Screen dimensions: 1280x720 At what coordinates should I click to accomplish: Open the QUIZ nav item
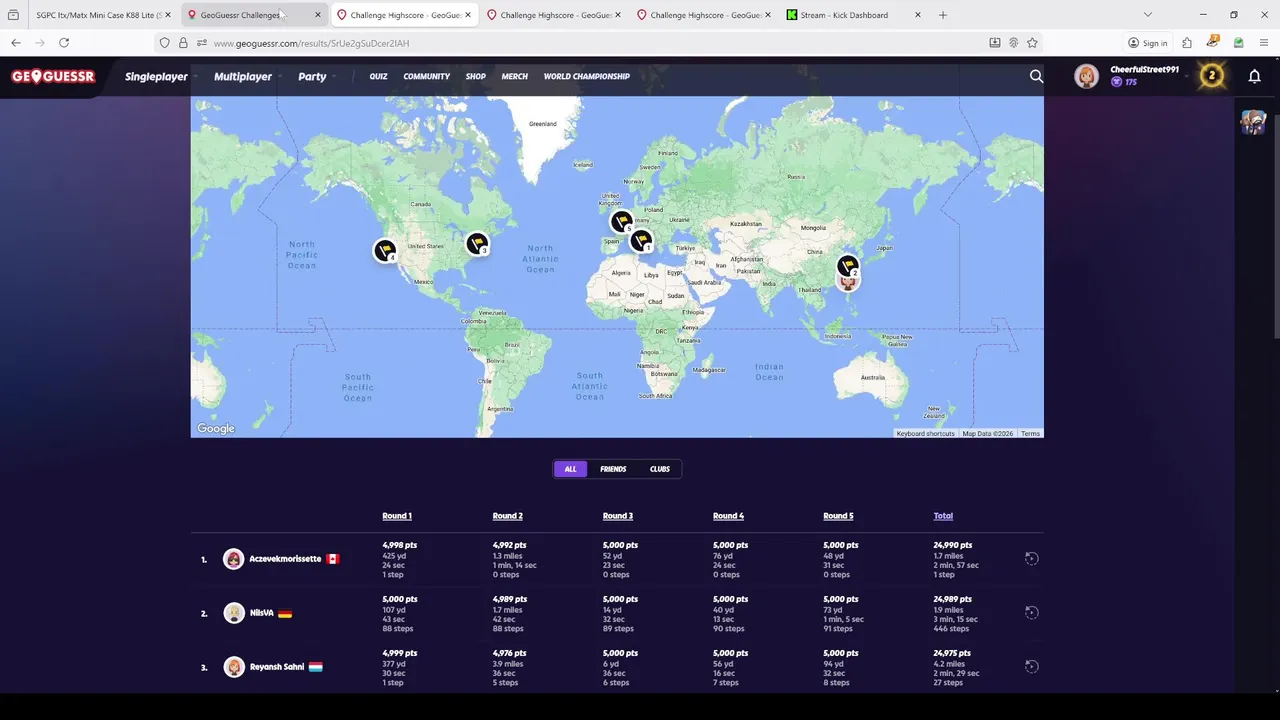tap(378, 76)
